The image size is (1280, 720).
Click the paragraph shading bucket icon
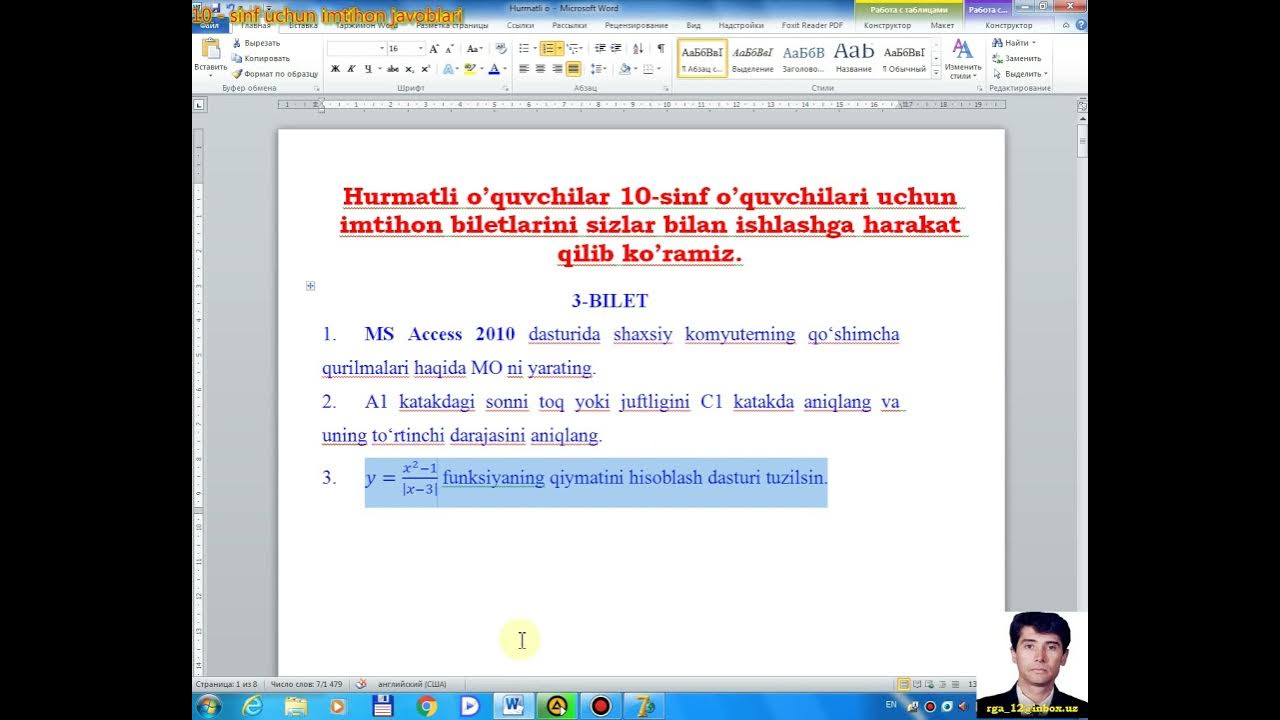624,69
